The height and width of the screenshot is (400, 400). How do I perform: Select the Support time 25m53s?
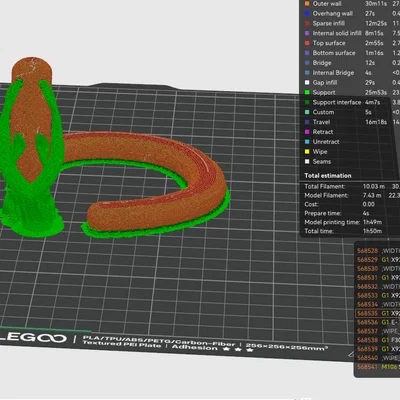click(376, 92)
